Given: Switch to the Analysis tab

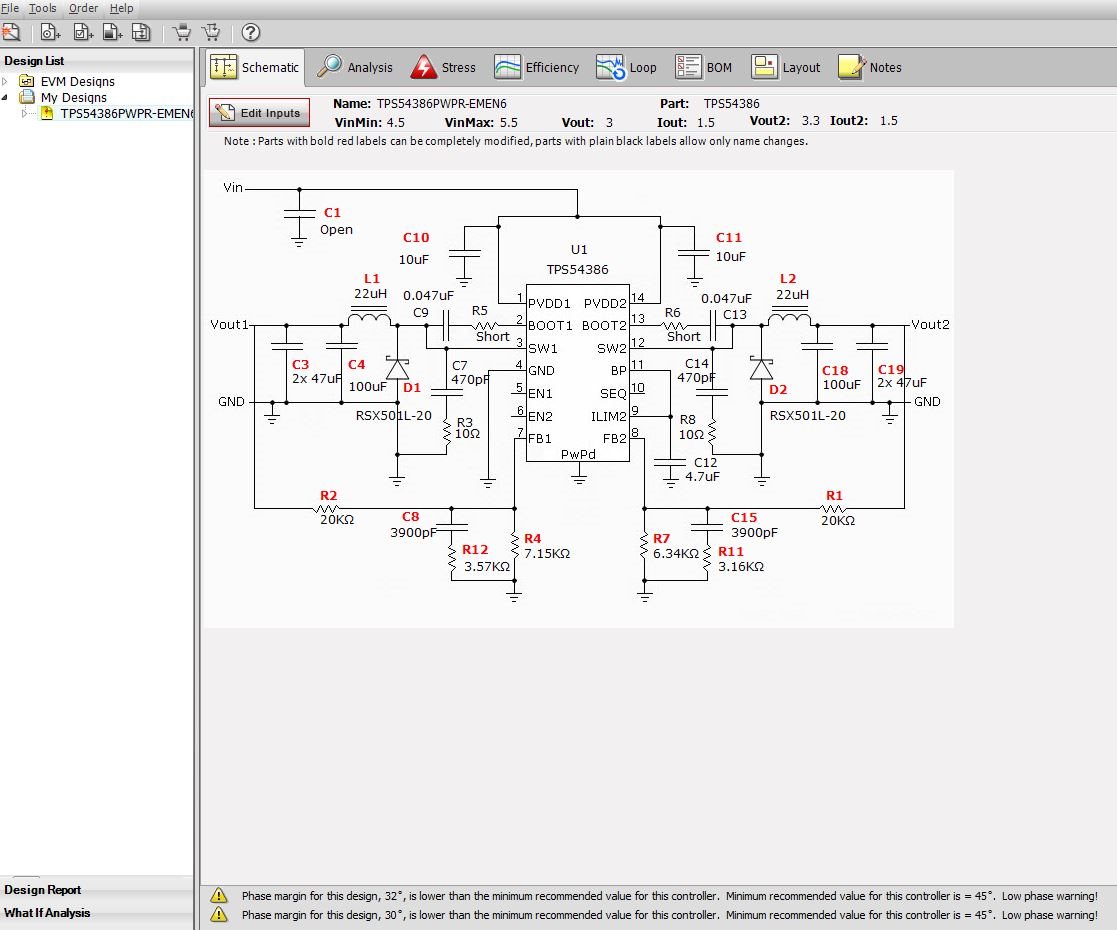Looking at the screenshot, I should (355, 67).
